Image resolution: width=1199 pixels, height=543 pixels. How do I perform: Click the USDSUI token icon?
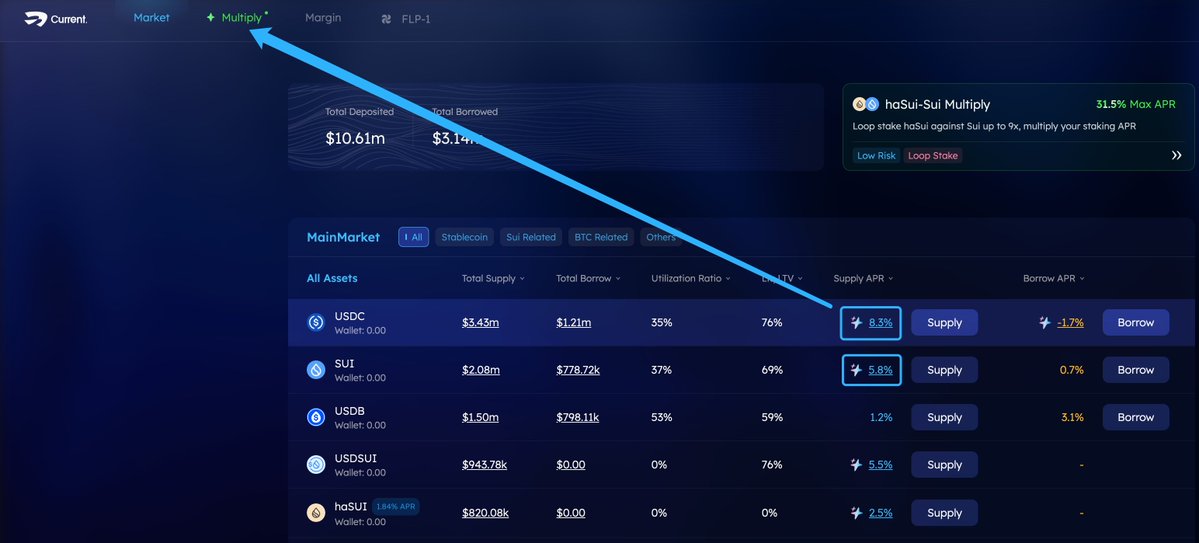click(x=316, y=465)
